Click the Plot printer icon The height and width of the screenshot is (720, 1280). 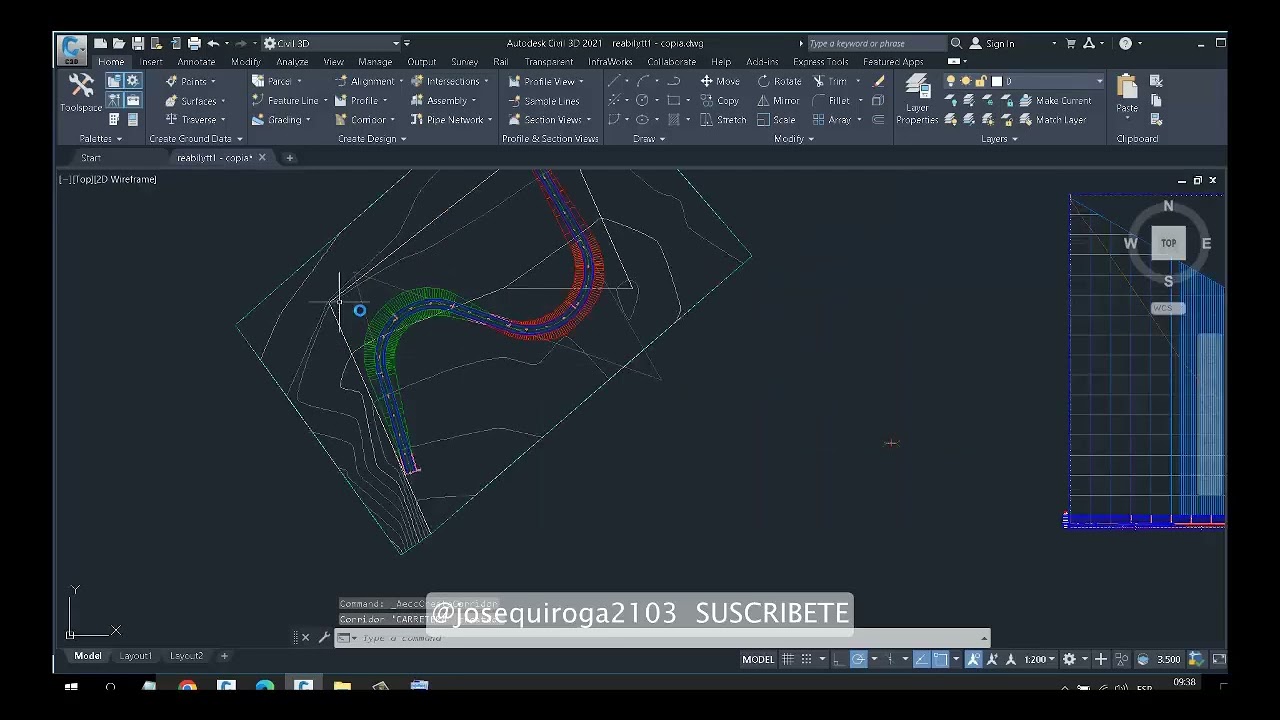pos(194,44)
